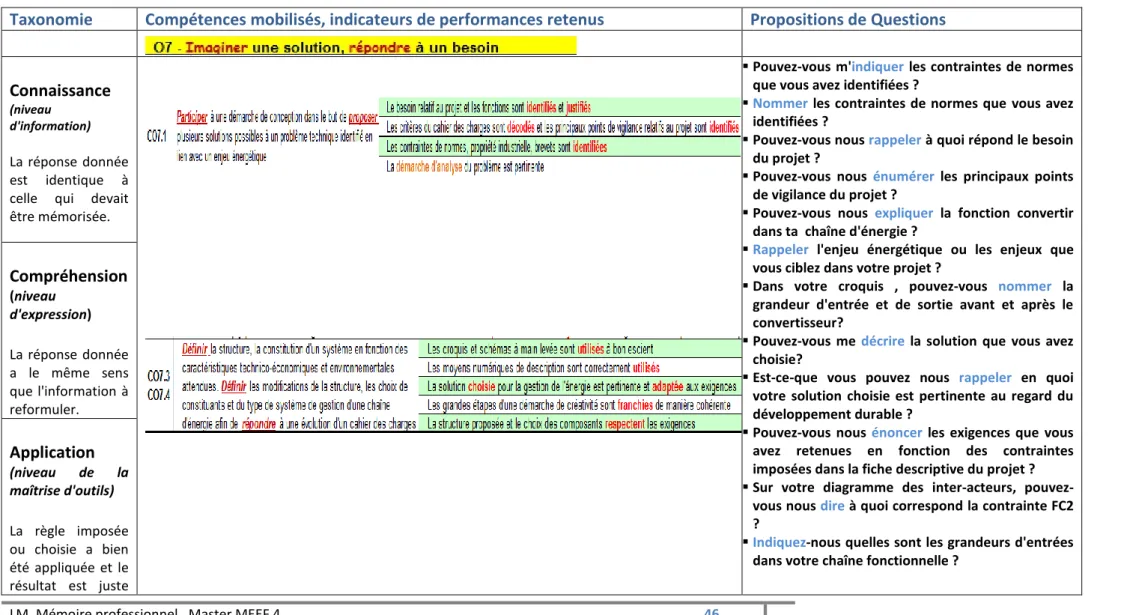Click the "(niveau de la maîtrise d'outils)" subtitle
1121x615 pixels.
[x=69, y=481]
